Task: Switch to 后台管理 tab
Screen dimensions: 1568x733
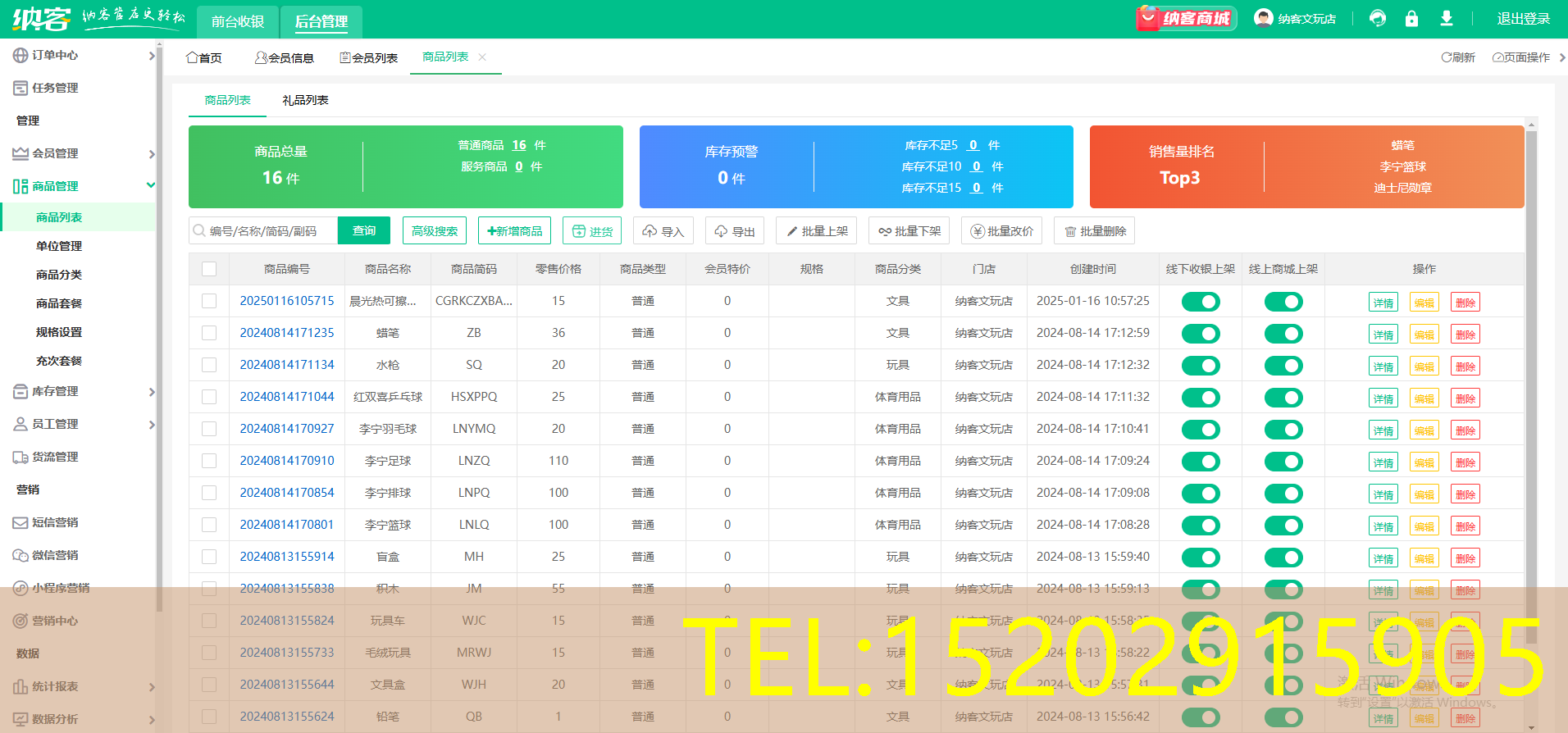Action: (321, 21)
